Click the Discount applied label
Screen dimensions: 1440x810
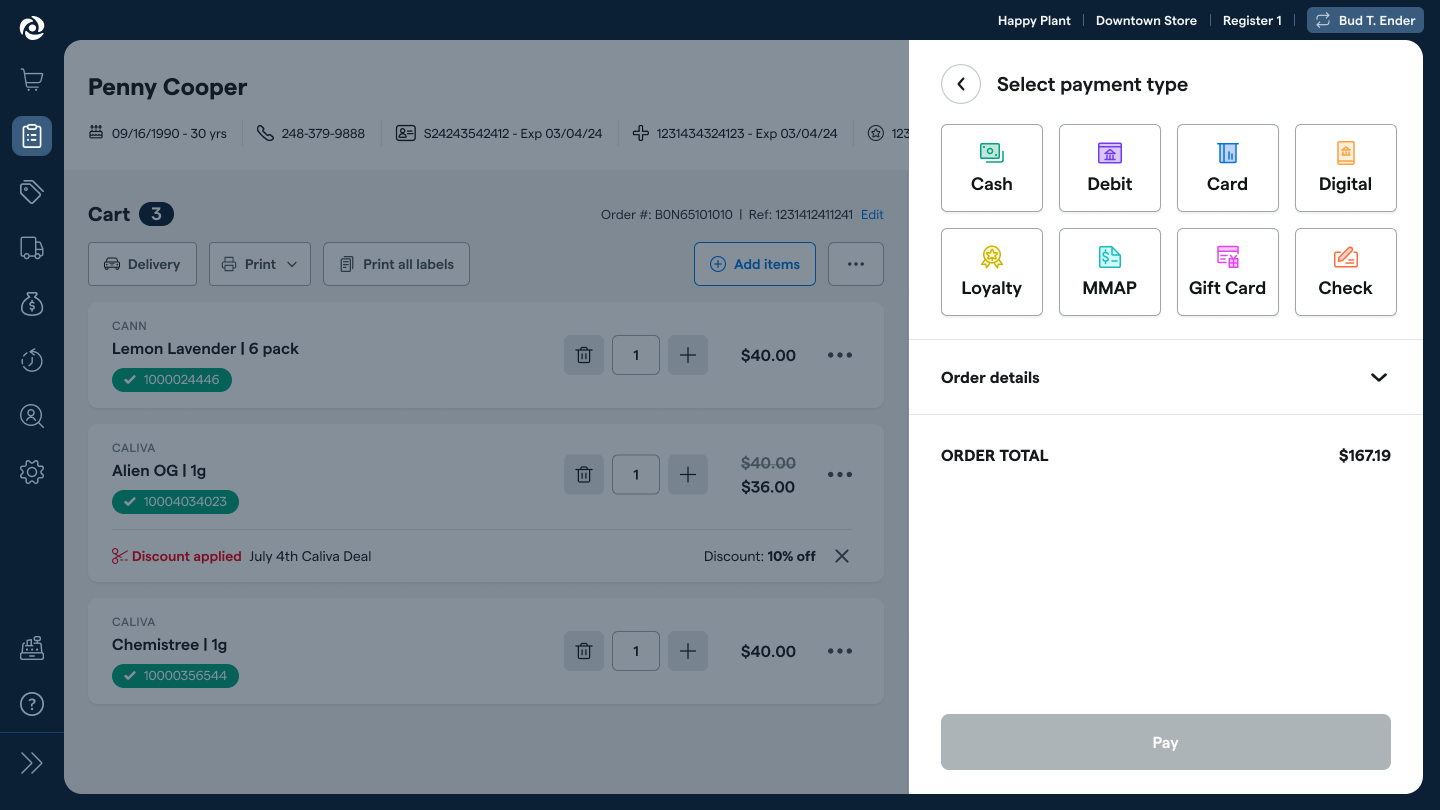pyautogui.click(x=187, y=556)
